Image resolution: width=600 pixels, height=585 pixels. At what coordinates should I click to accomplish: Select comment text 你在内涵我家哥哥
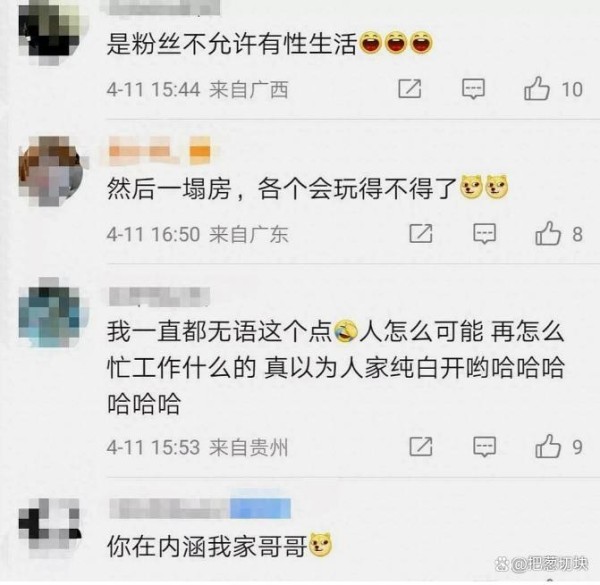pos(207,546)
